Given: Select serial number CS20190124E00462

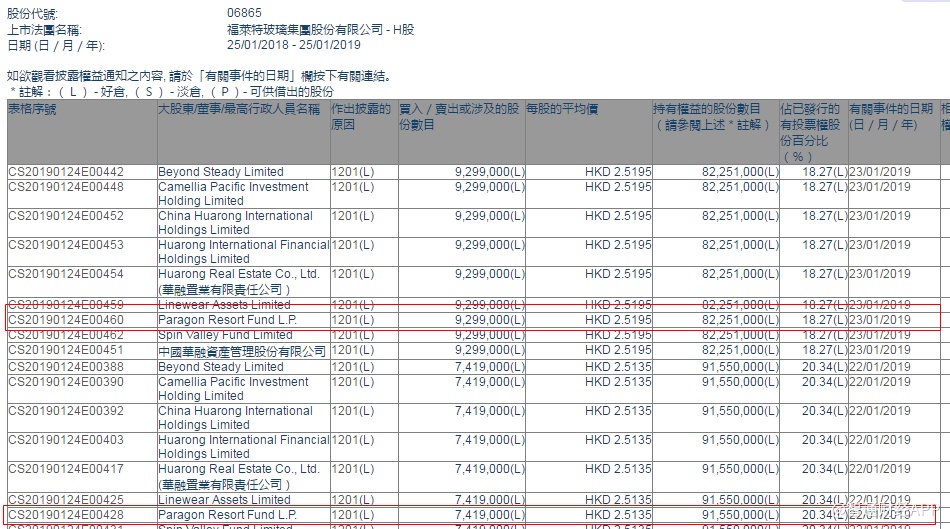Looking at the screenshot, I should 66,335.
